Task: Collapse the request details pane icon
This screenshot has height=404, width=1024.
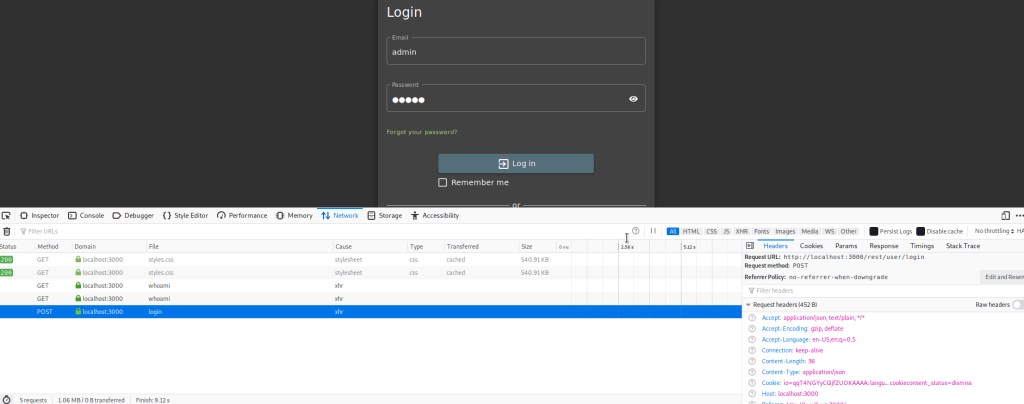Action: pyautogui.click(x=751, y=246)
